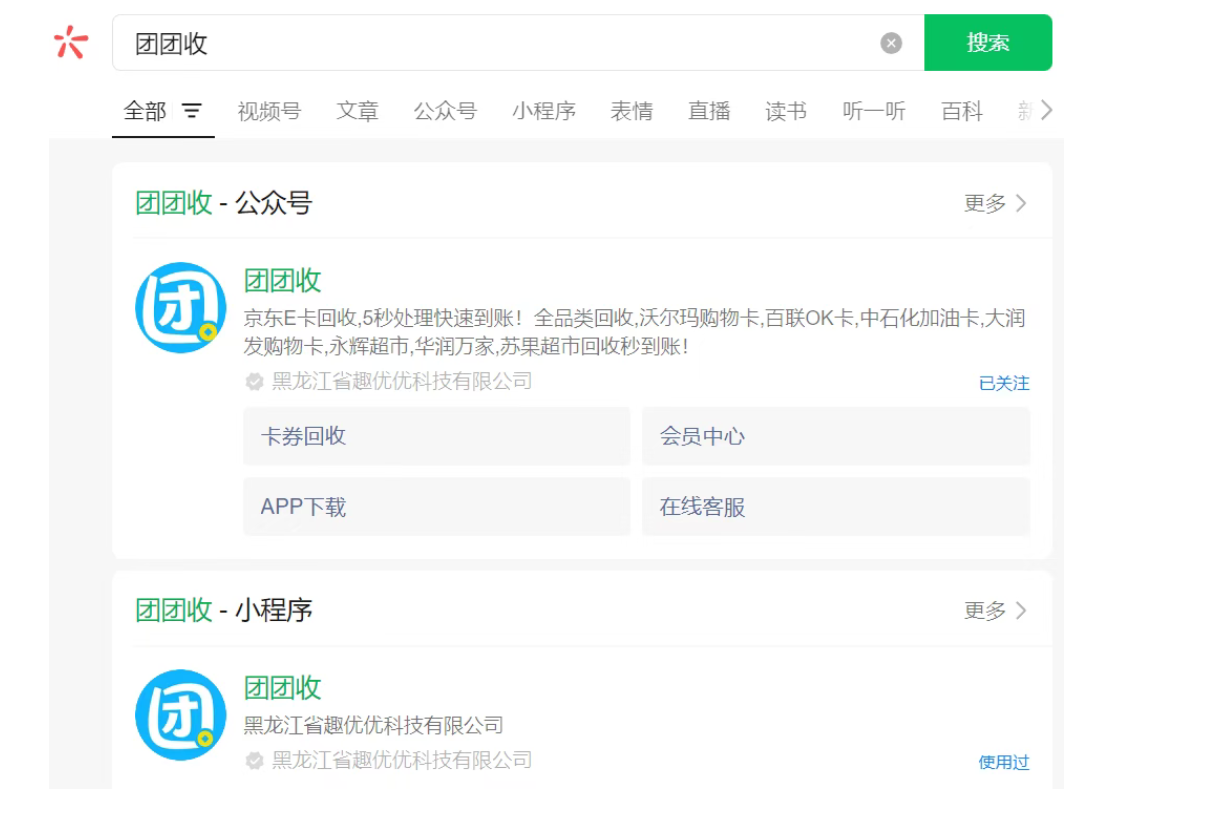Viewport: 1219px width, 814px height.
Task: Click the verified badge in the 公众号 result
Action: point(254,381)
